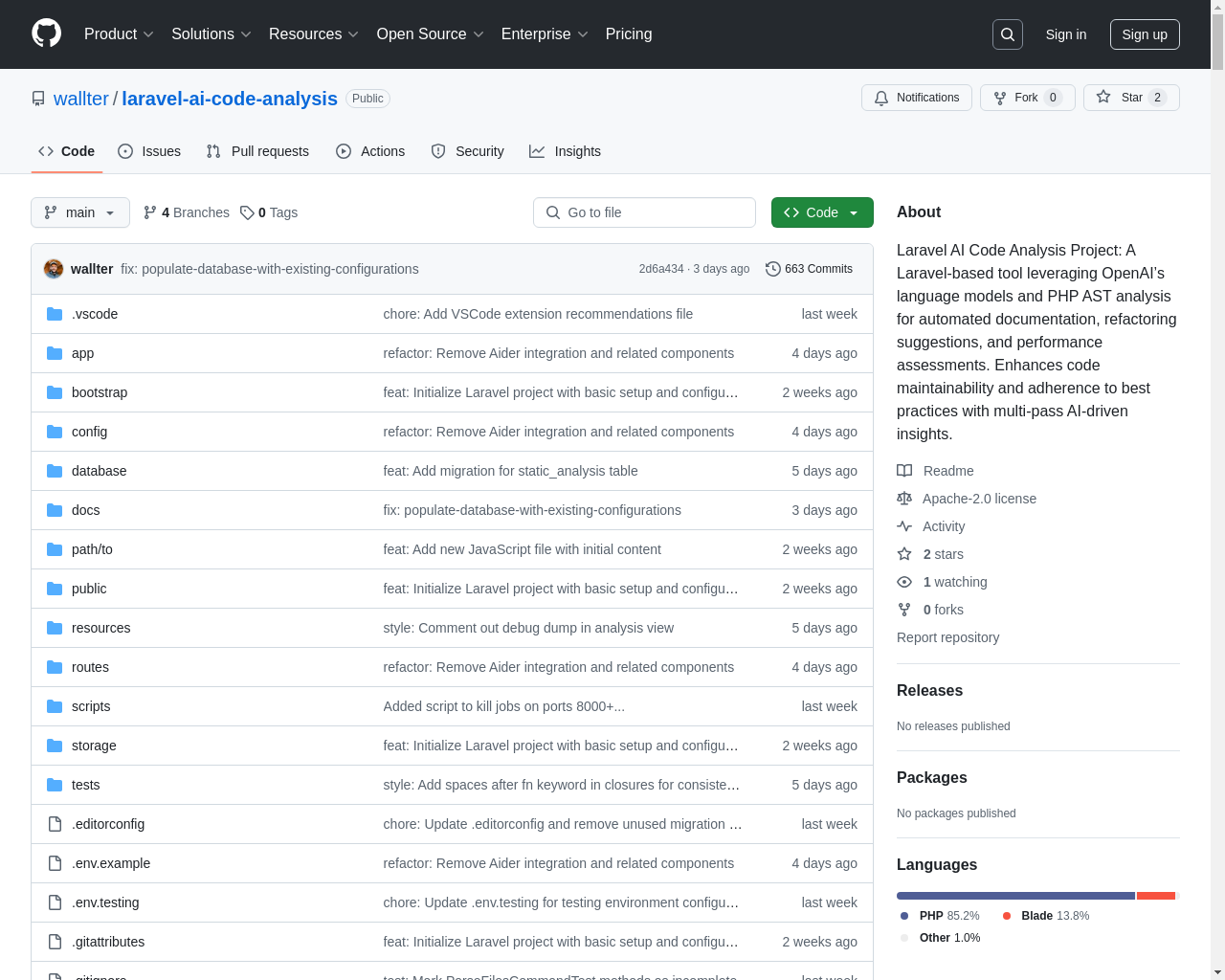
Task: Click the Sign up button
Action: pyautogui.click(x=1145, y=34)
